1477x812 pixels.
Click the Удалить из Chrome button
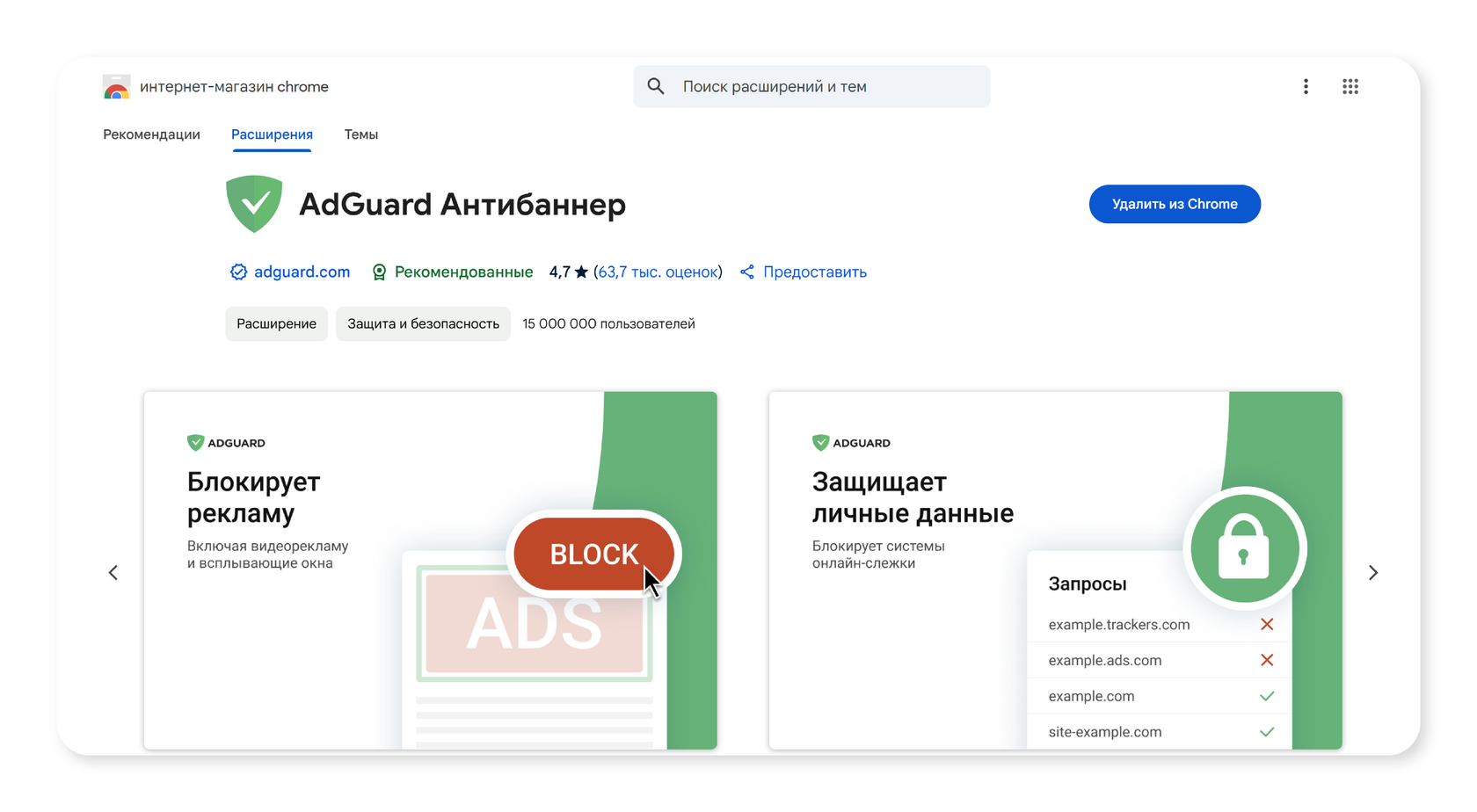(1175, 204)
